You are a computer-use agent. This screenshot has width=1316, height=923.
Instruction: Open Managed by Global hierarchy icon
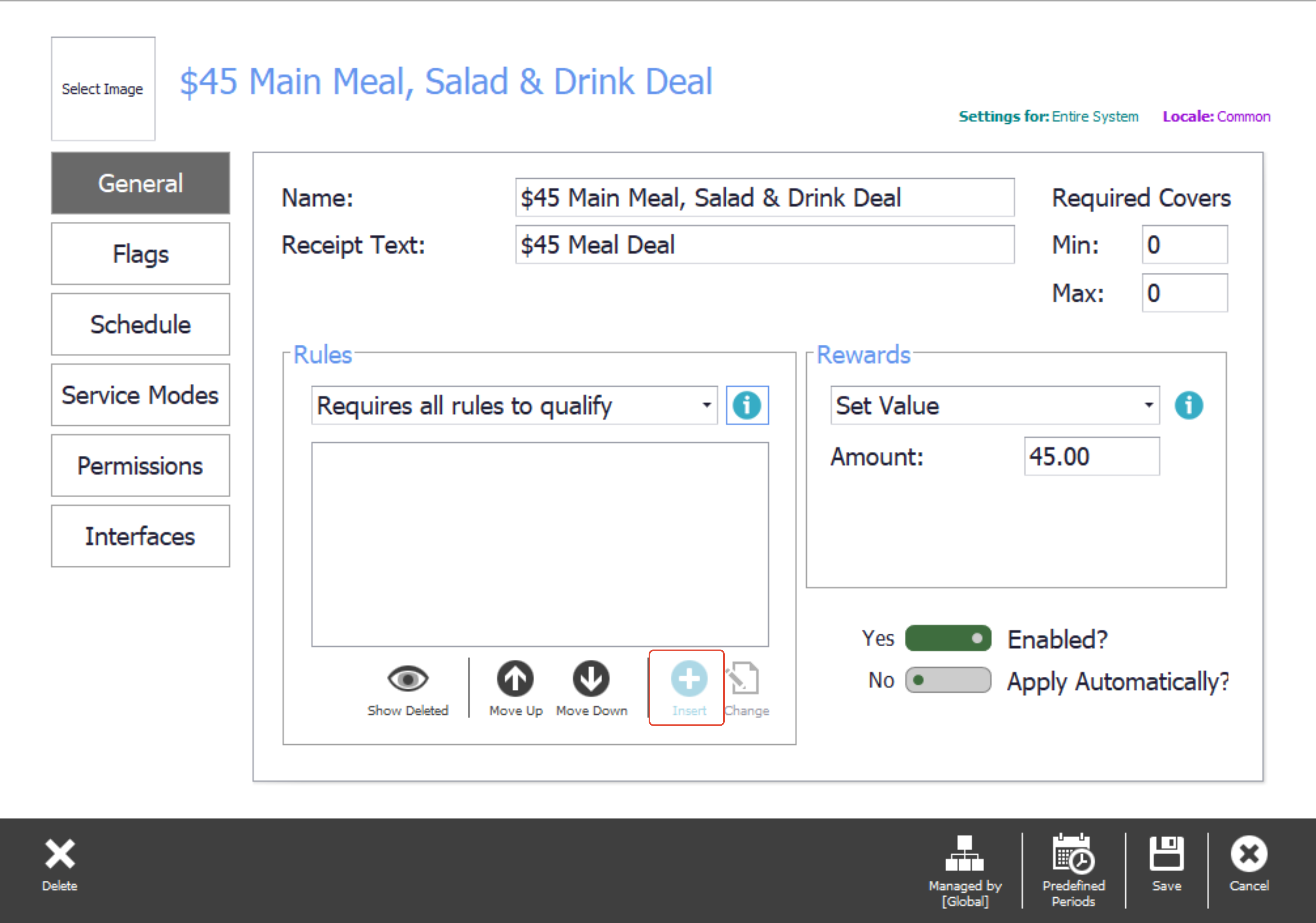[965, 853]
